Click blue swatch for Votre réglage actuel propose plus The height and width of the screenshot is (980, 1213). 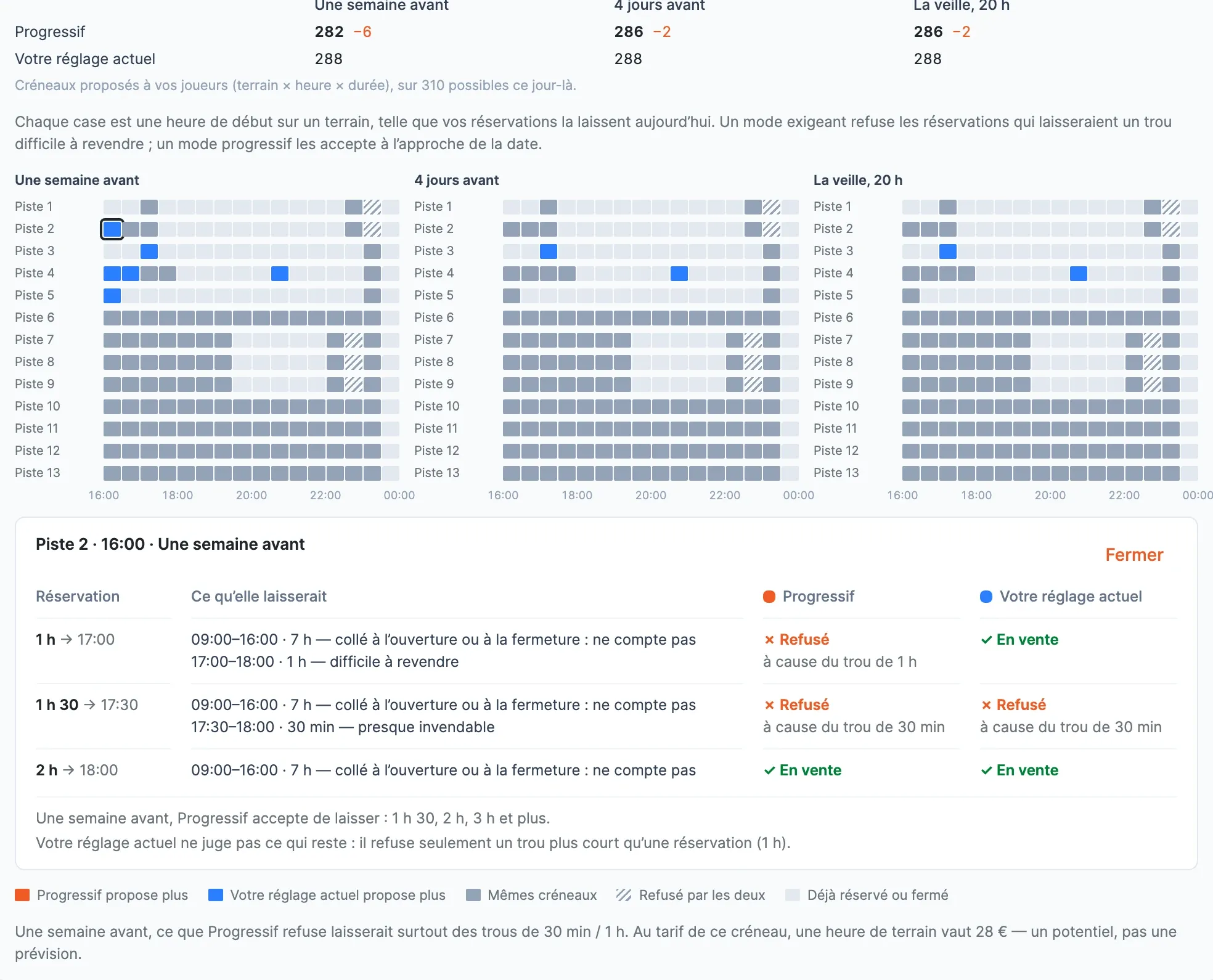[x=216, y=895]
